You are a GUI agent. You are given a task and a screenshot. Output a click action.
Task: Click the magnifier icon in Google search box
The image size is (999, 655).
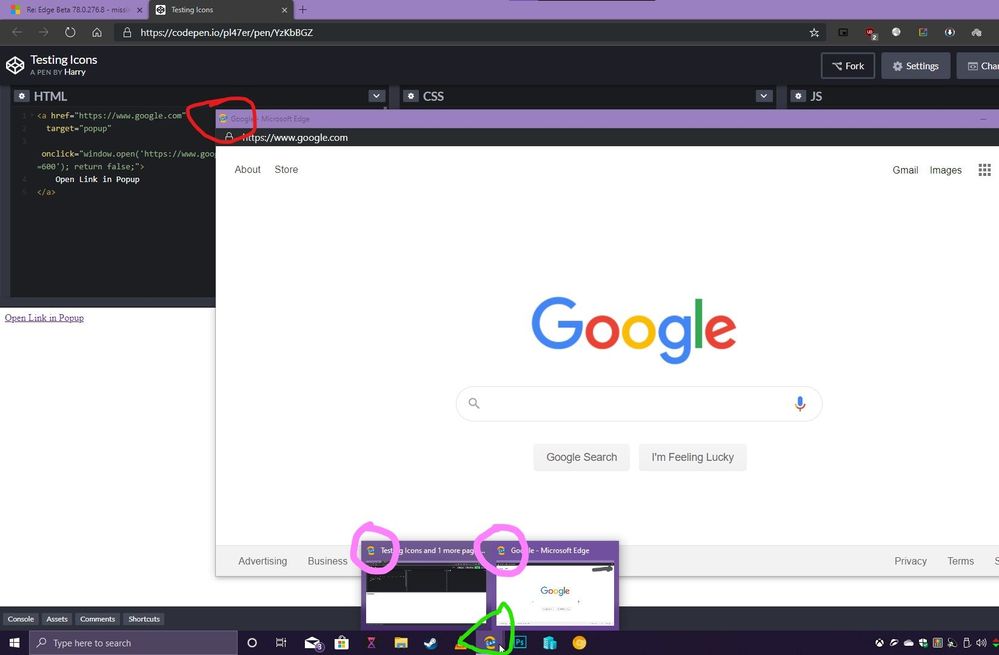[474, 403]
